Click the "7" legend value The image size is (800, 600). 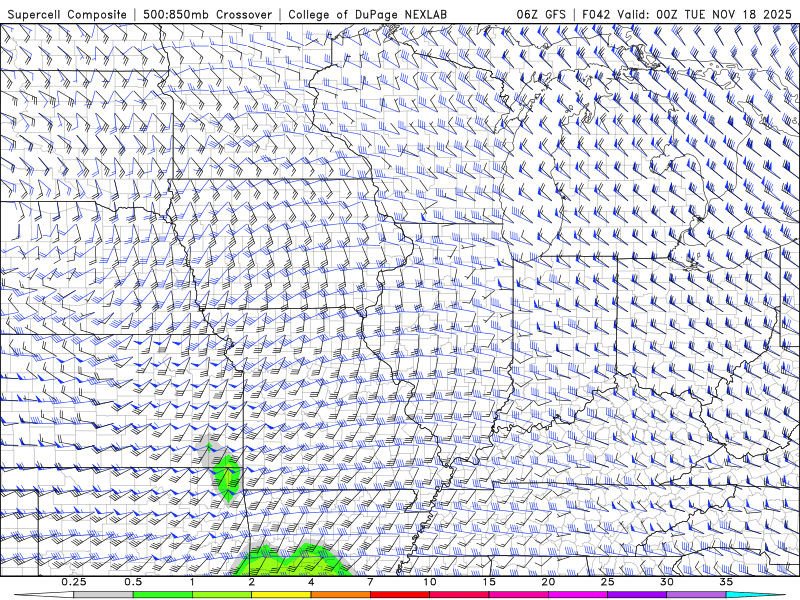click(370, 582)
